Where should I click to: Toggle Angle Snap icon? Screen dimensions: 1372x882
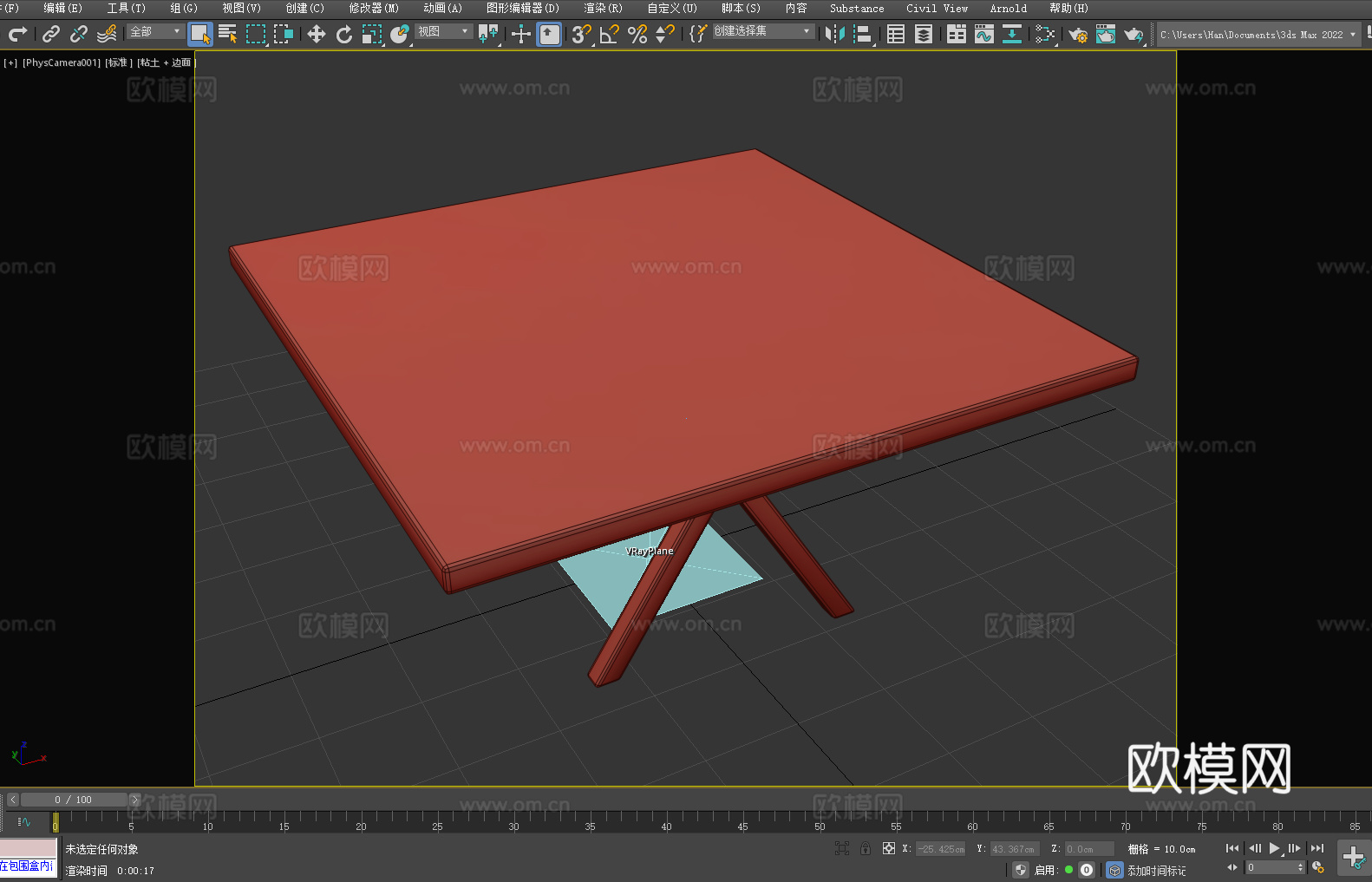610,34
